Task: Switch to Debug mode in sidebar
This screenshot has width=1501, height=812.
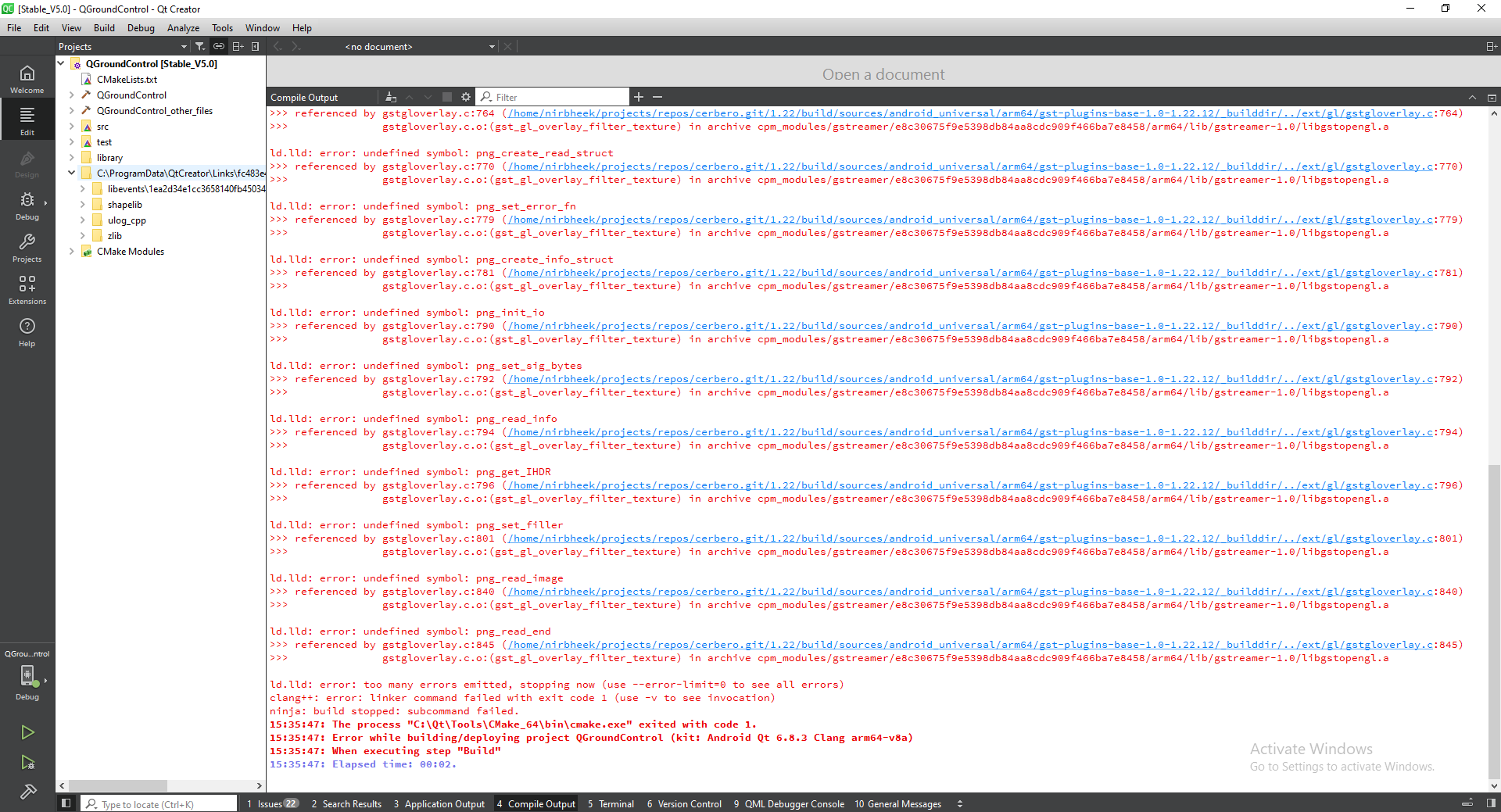Action: [27, 206]
